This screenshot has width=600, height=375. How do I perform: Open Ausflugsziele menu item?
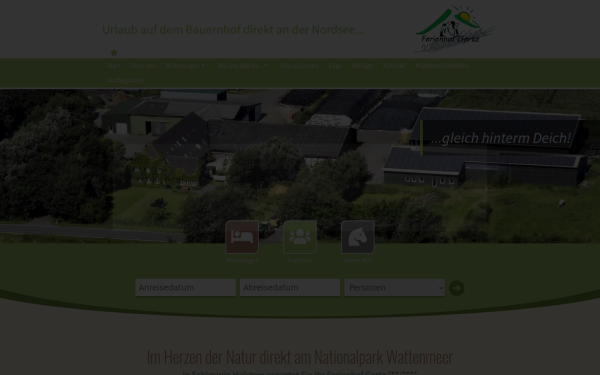tap(125, 80)
